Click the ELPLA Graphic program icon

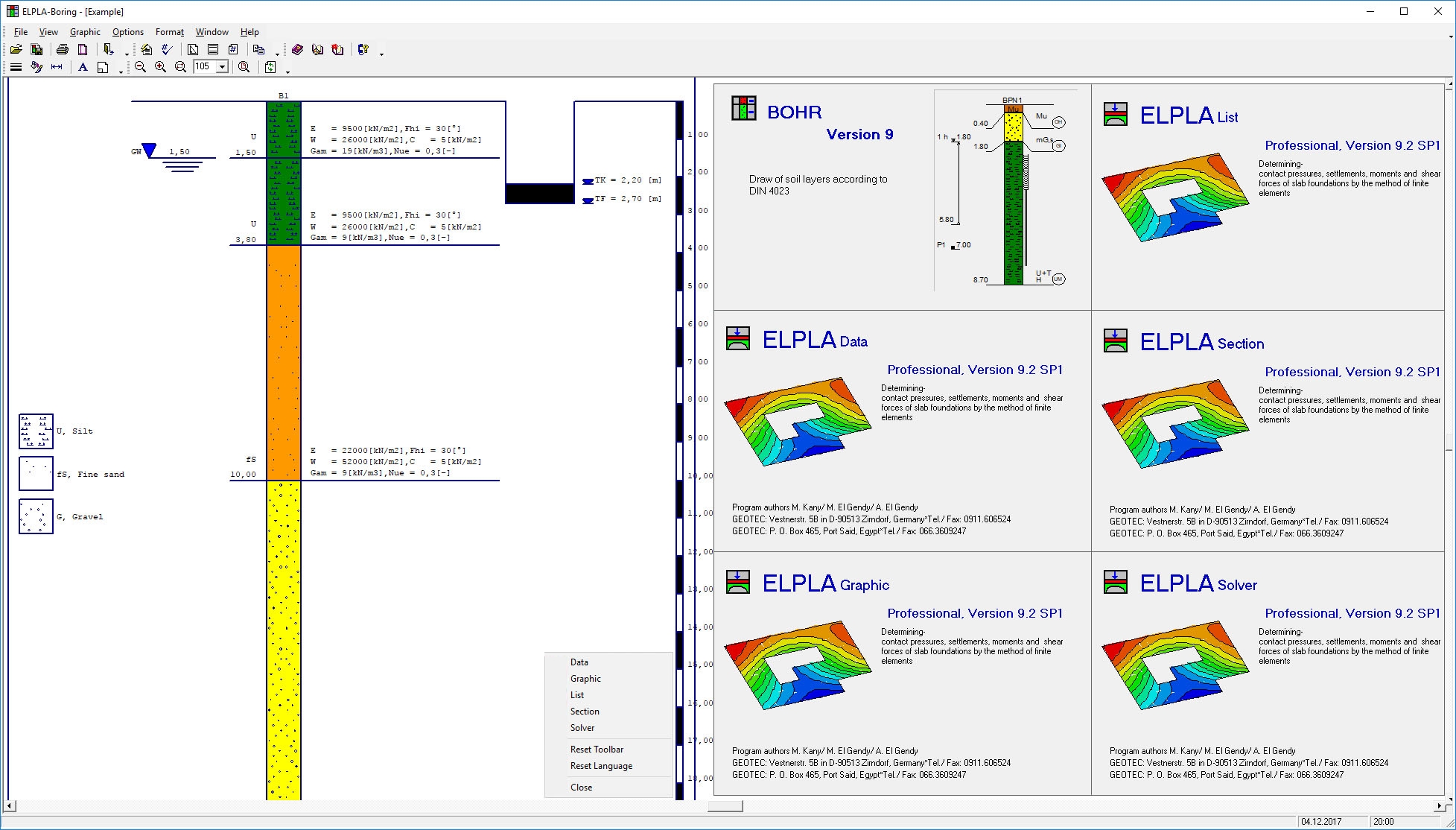click(737, 582)
